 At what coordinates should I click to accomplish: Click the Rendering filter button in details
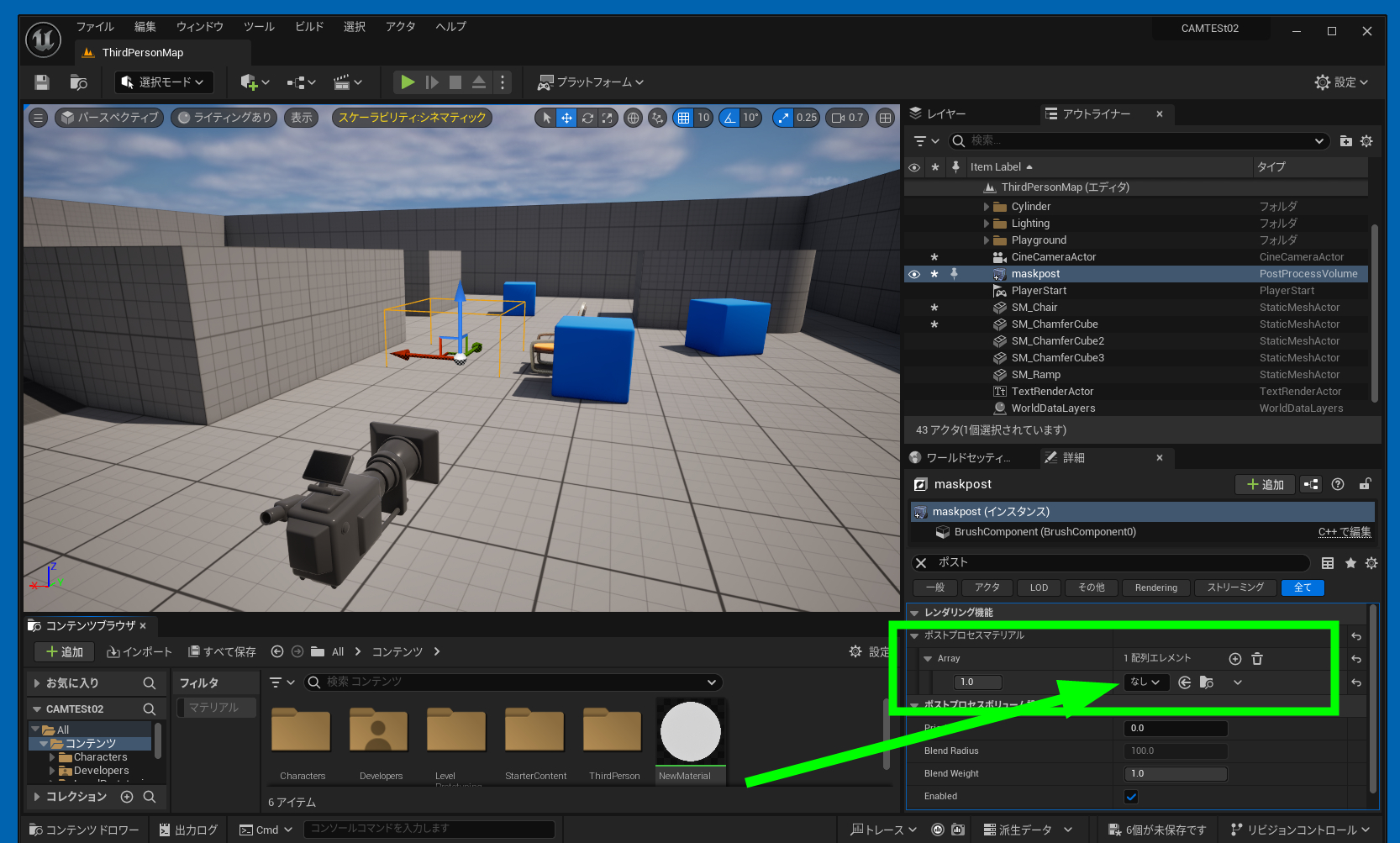tap(1155, 587)
